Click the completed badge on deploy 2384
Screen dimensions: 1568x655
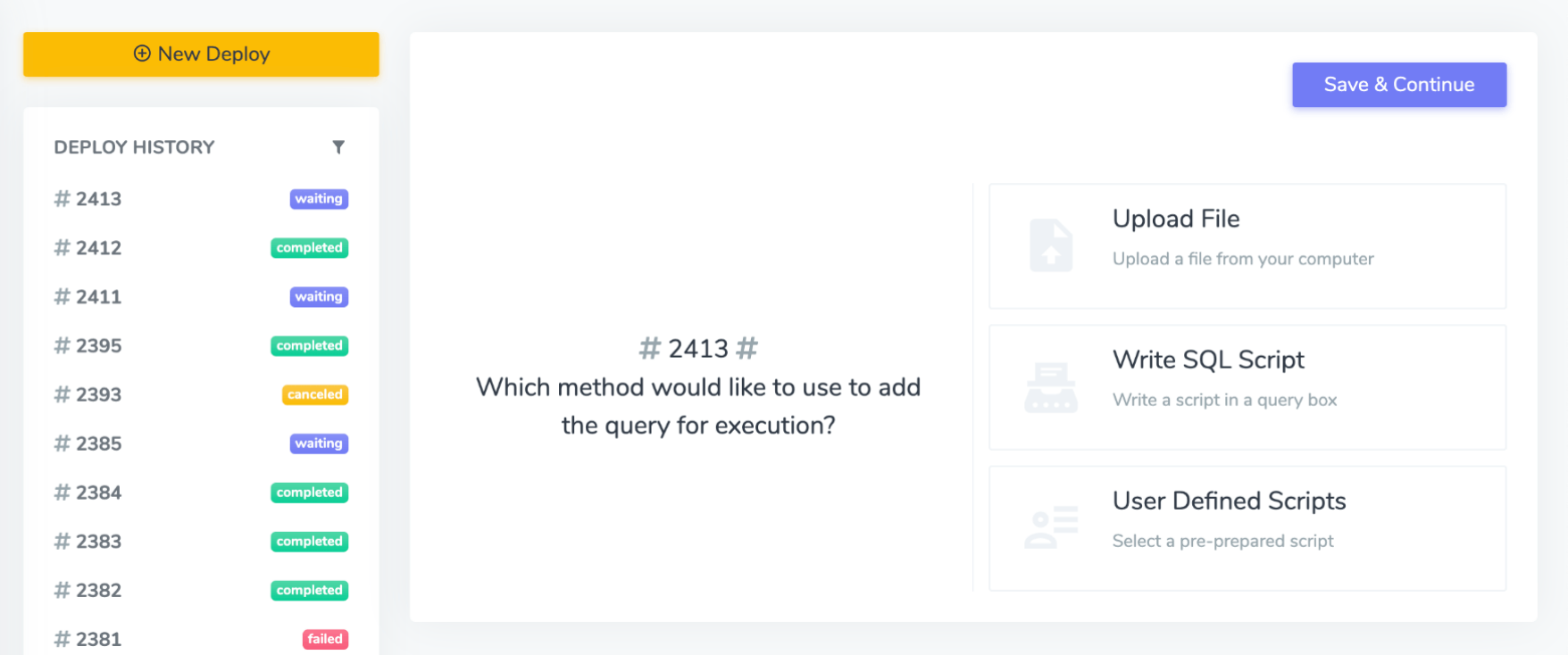(x=309, y=493)
